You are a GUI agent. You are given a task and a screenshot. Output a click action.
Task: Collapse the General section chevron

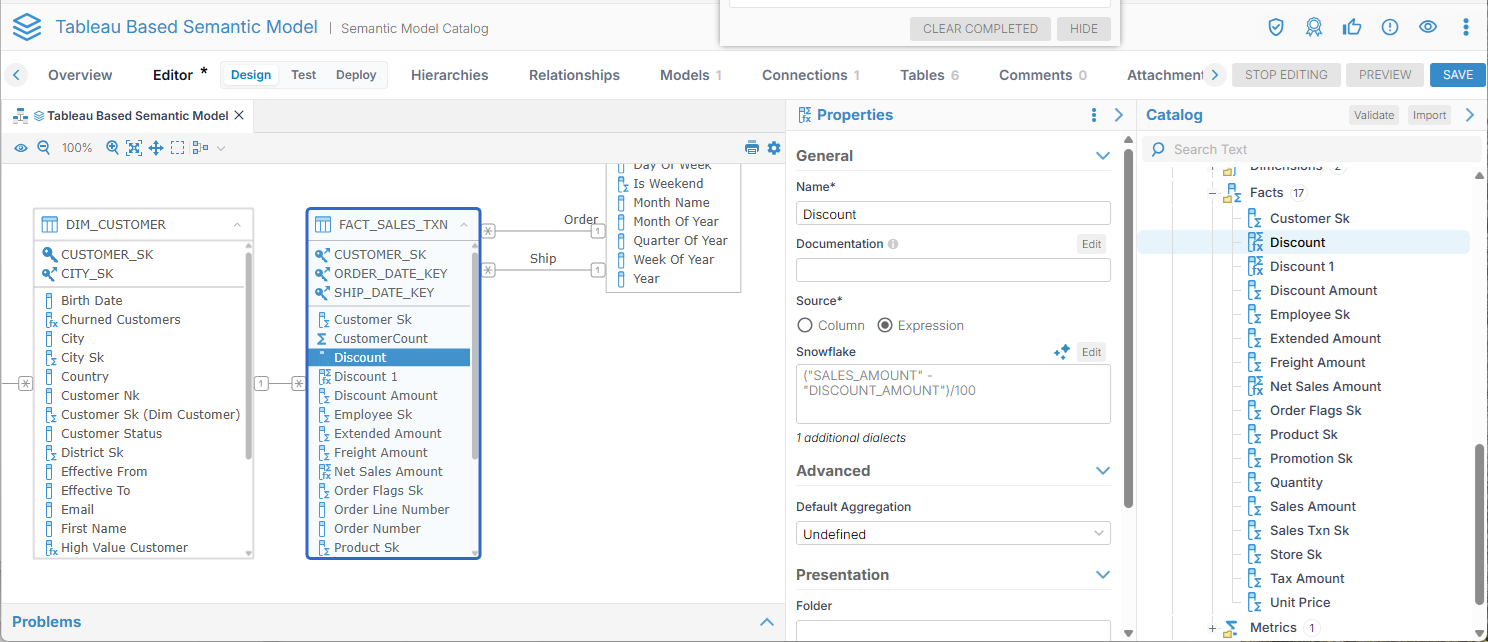[x=1102, y=156]
